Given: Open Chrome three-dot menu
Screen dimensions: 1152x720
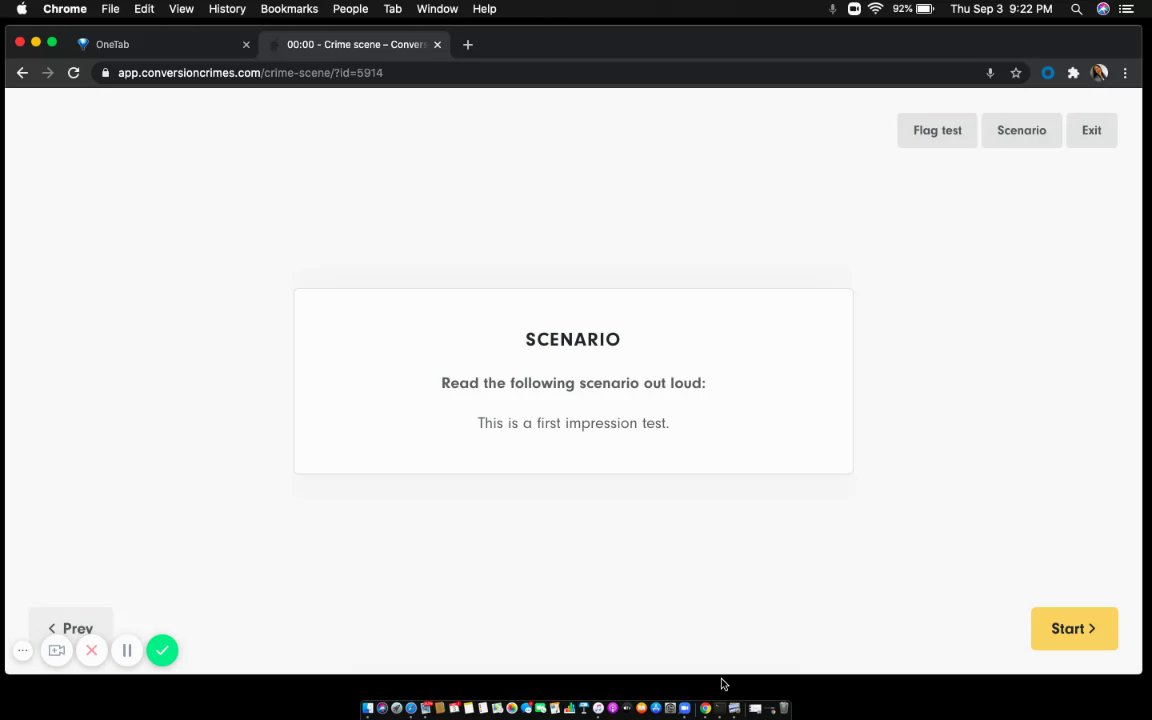Looking at the screenshot, I should tap(1125, 73).
